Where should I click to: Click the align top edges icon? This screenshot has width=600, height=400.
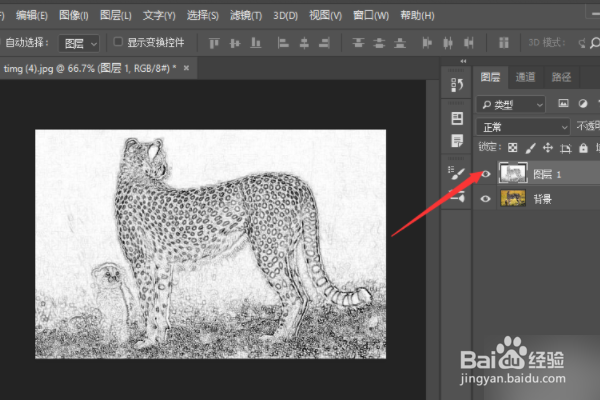coord(214,43)
